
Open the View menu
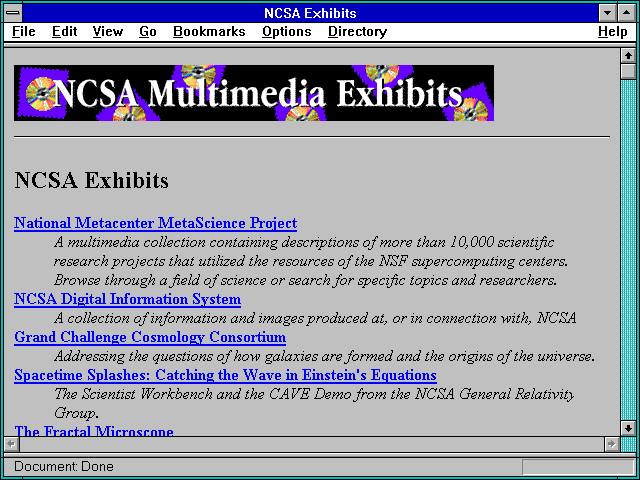[107, 32]
